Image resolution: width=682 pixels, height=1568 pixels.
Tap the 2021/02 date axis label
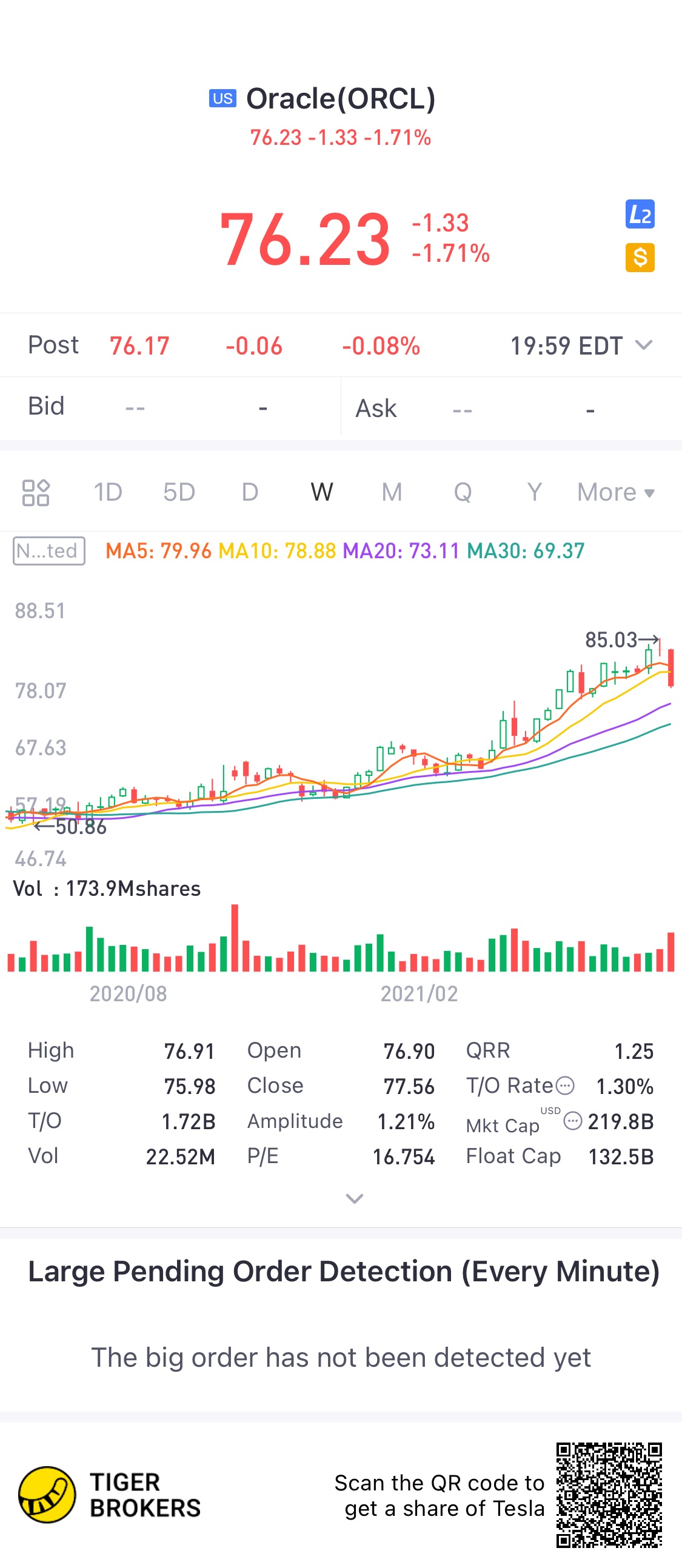[x=419, y=994]
